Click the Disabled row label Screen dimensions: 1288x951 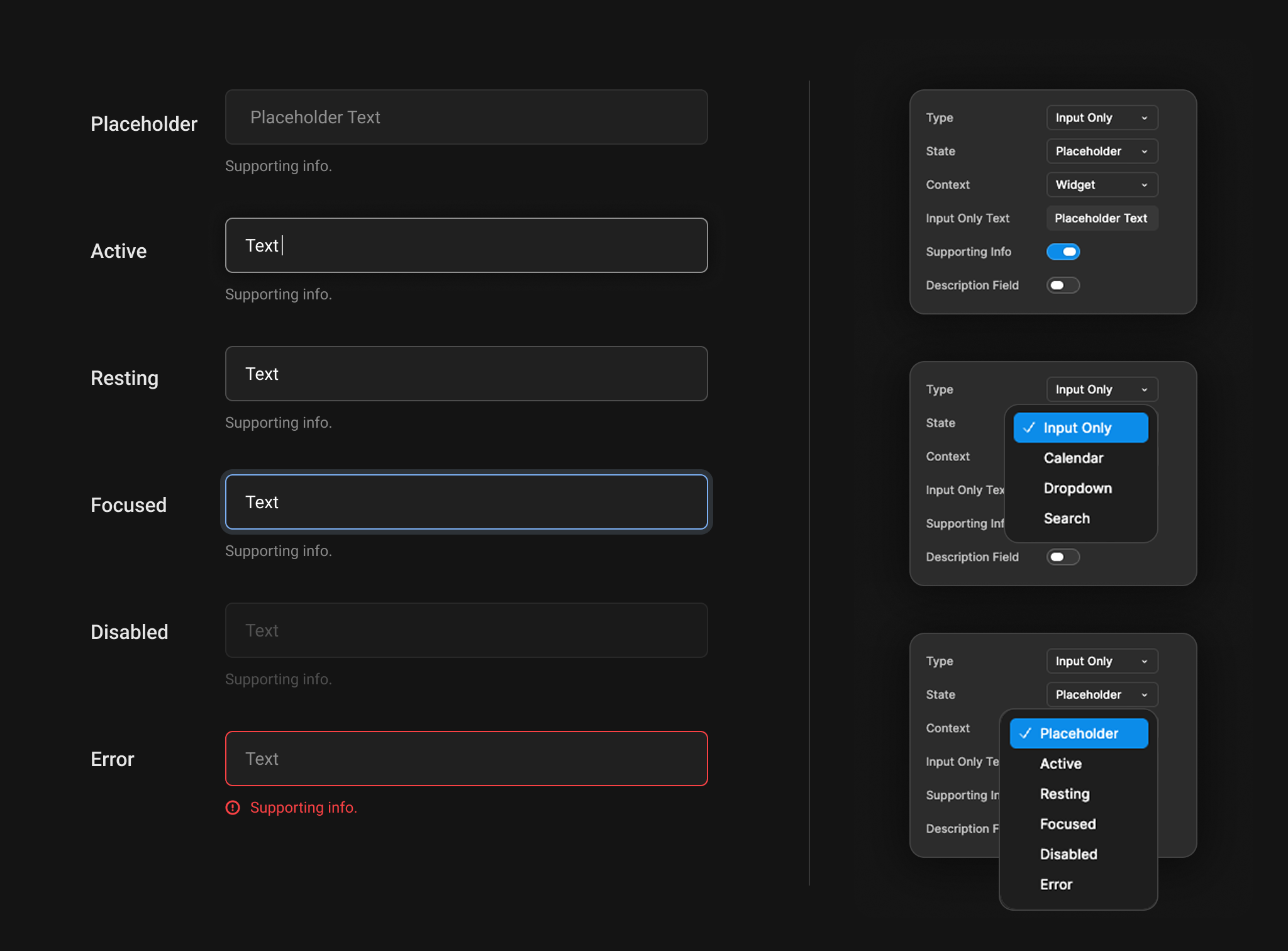click(130, 632)
